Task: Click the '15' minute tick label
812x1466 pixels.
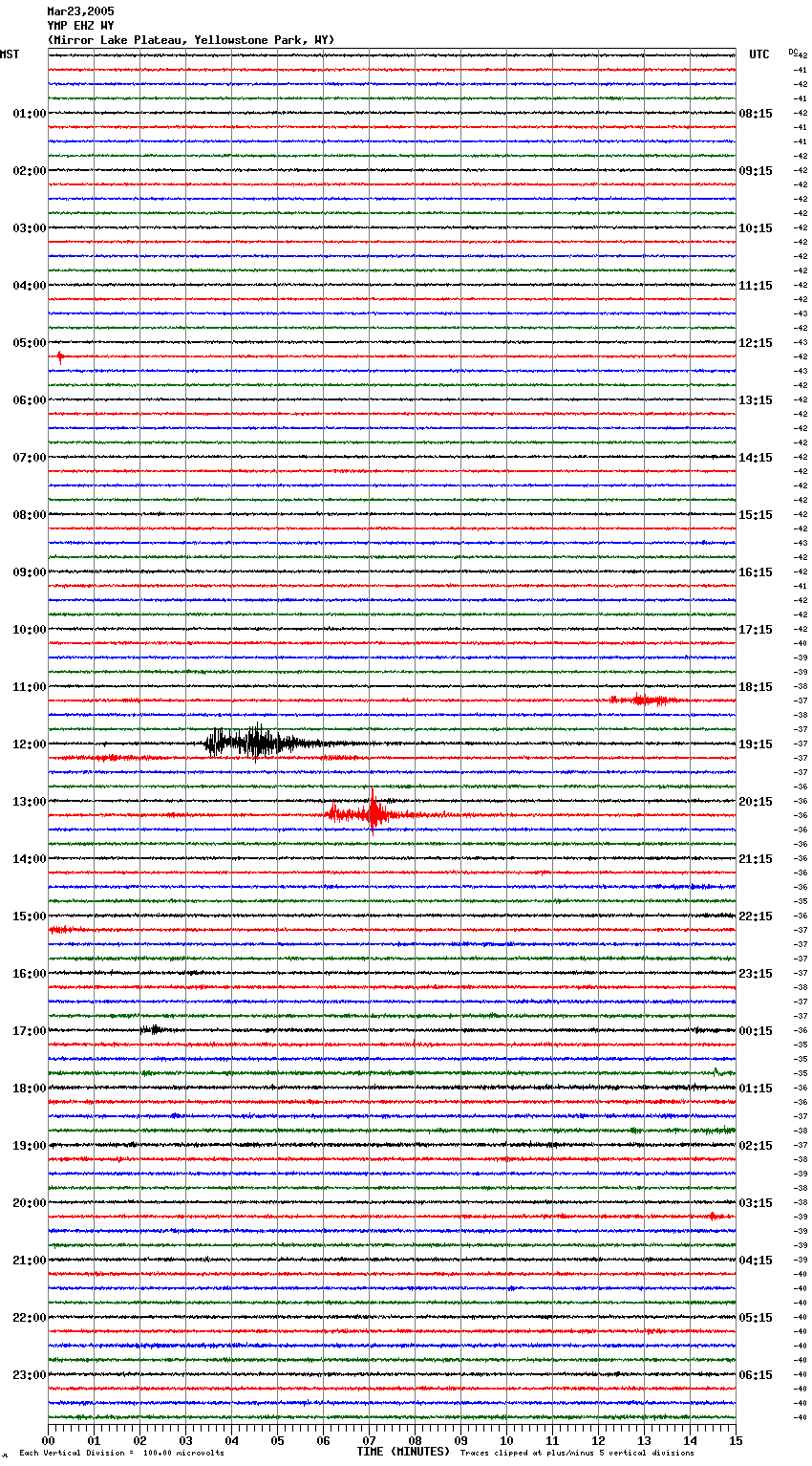Action: click(736, 1440)
